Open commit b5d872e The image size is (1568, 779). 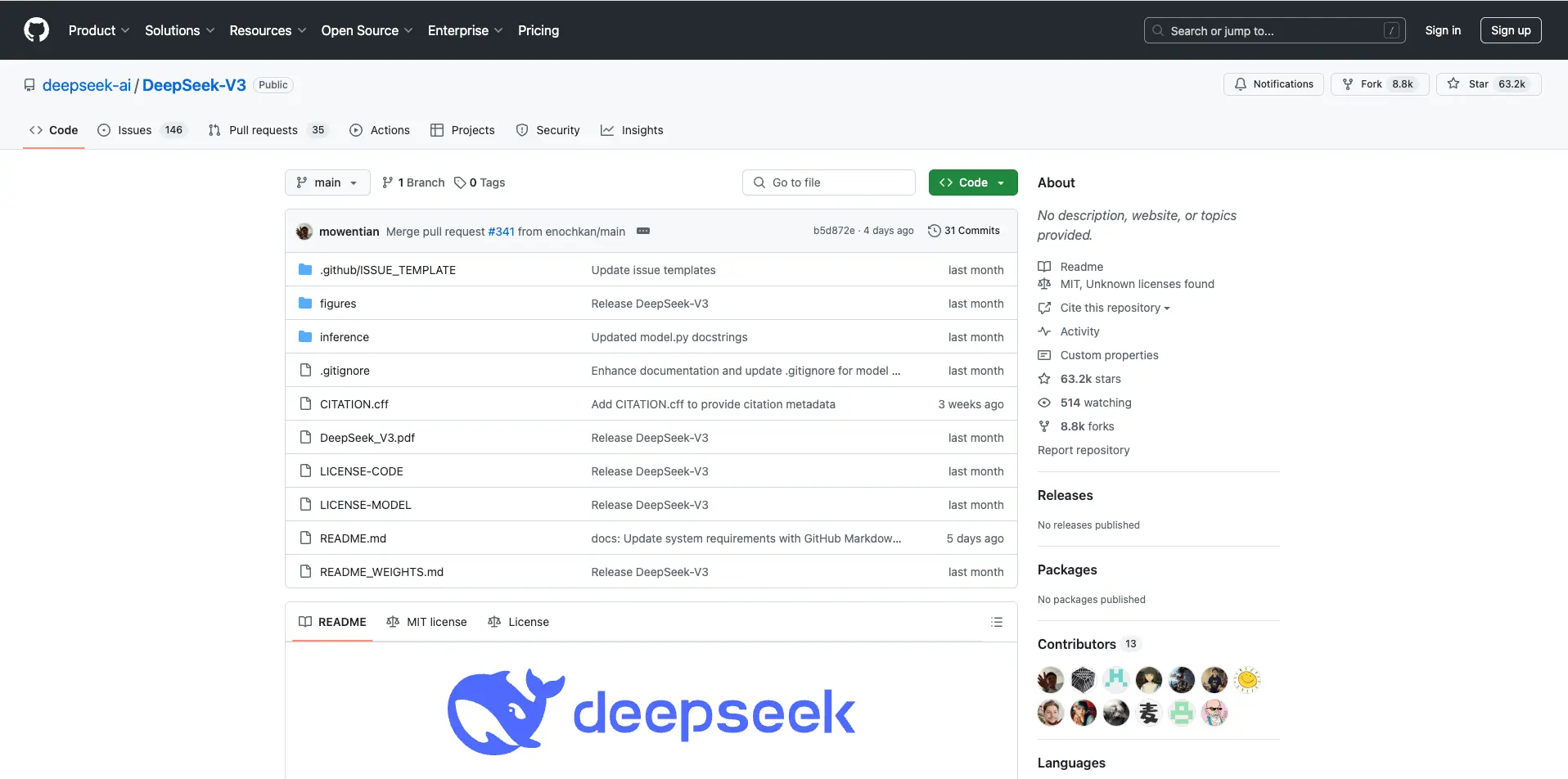(x=834, y=231)
